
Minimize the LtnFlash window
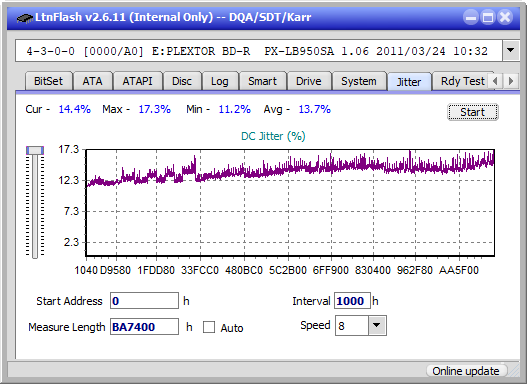pyautogui.click(x=471, y=17)
